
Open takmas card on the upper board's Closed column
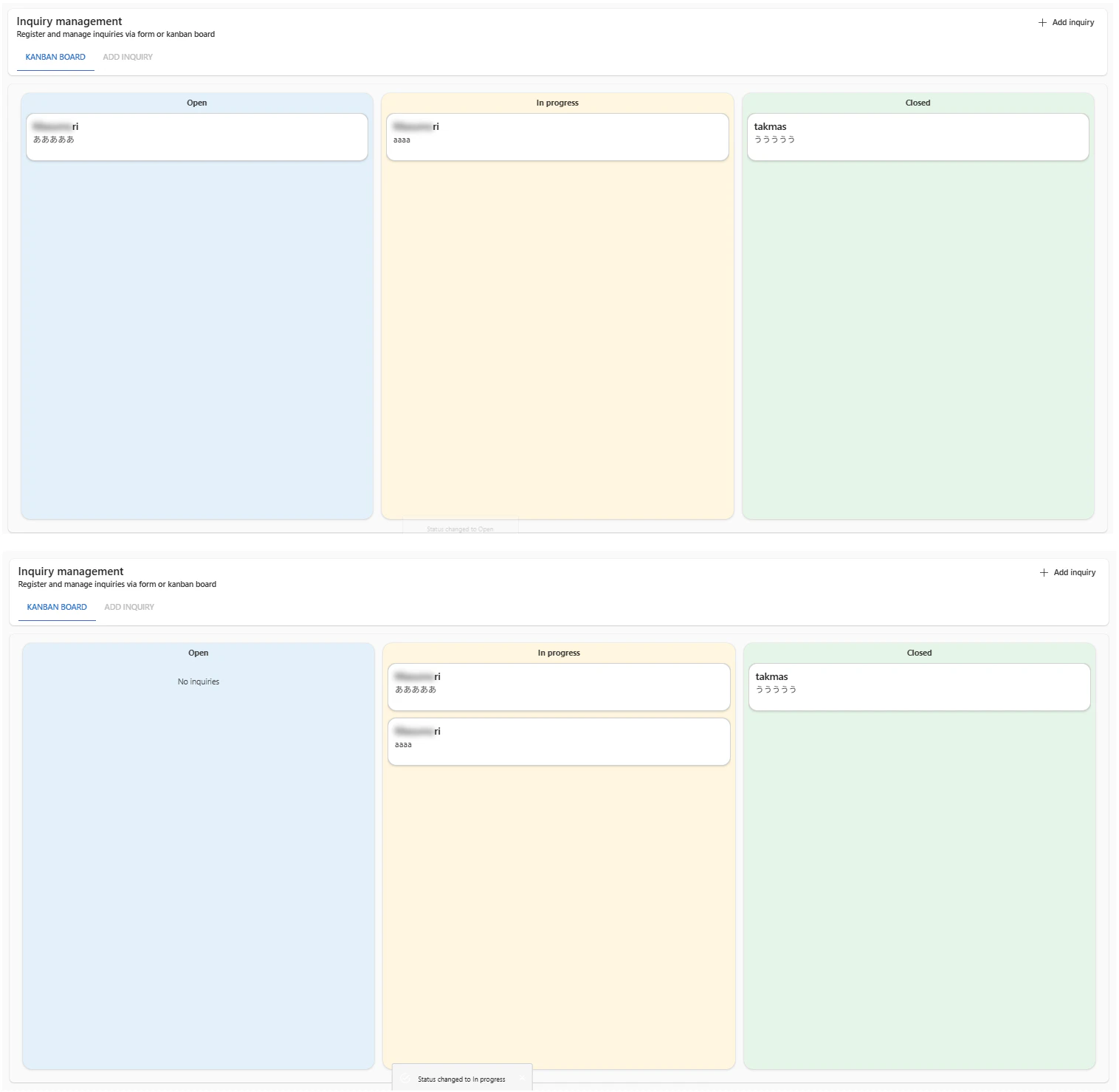[x=918, y=137]
